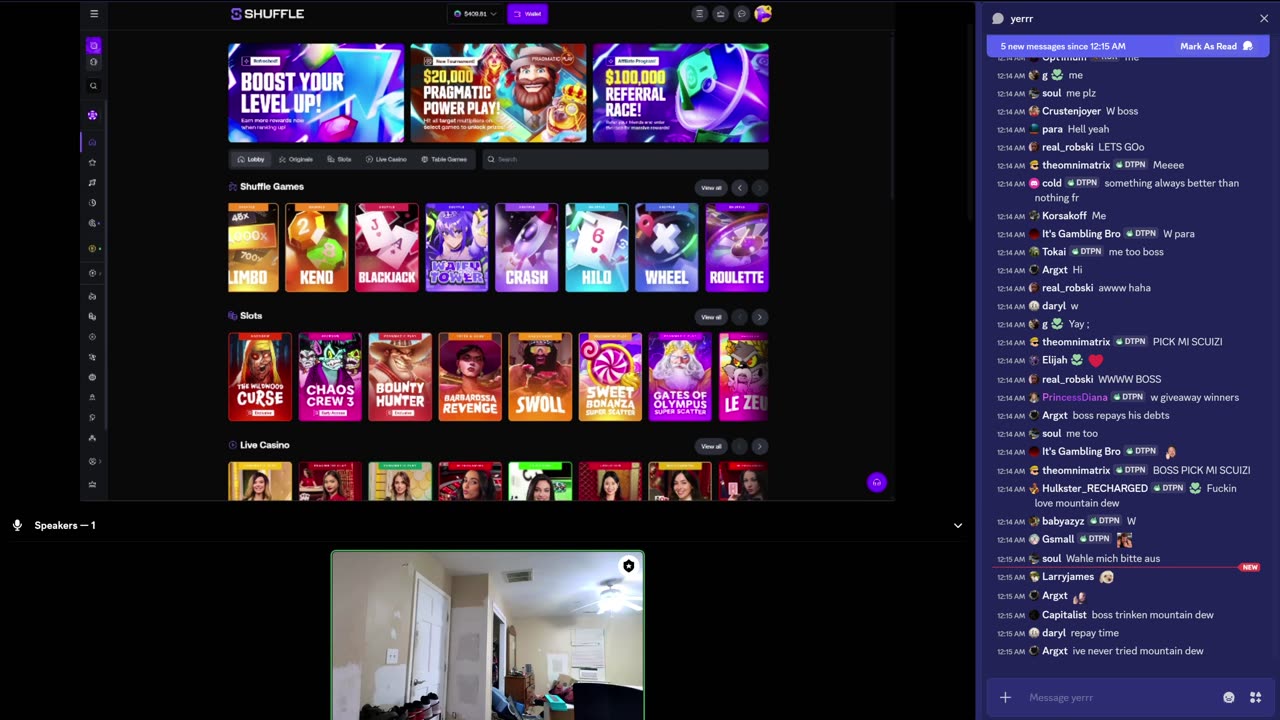This screenshot has width=1280, height=720.
Task: Click next arrow in Live Casino row
Action: coord(759,446)
